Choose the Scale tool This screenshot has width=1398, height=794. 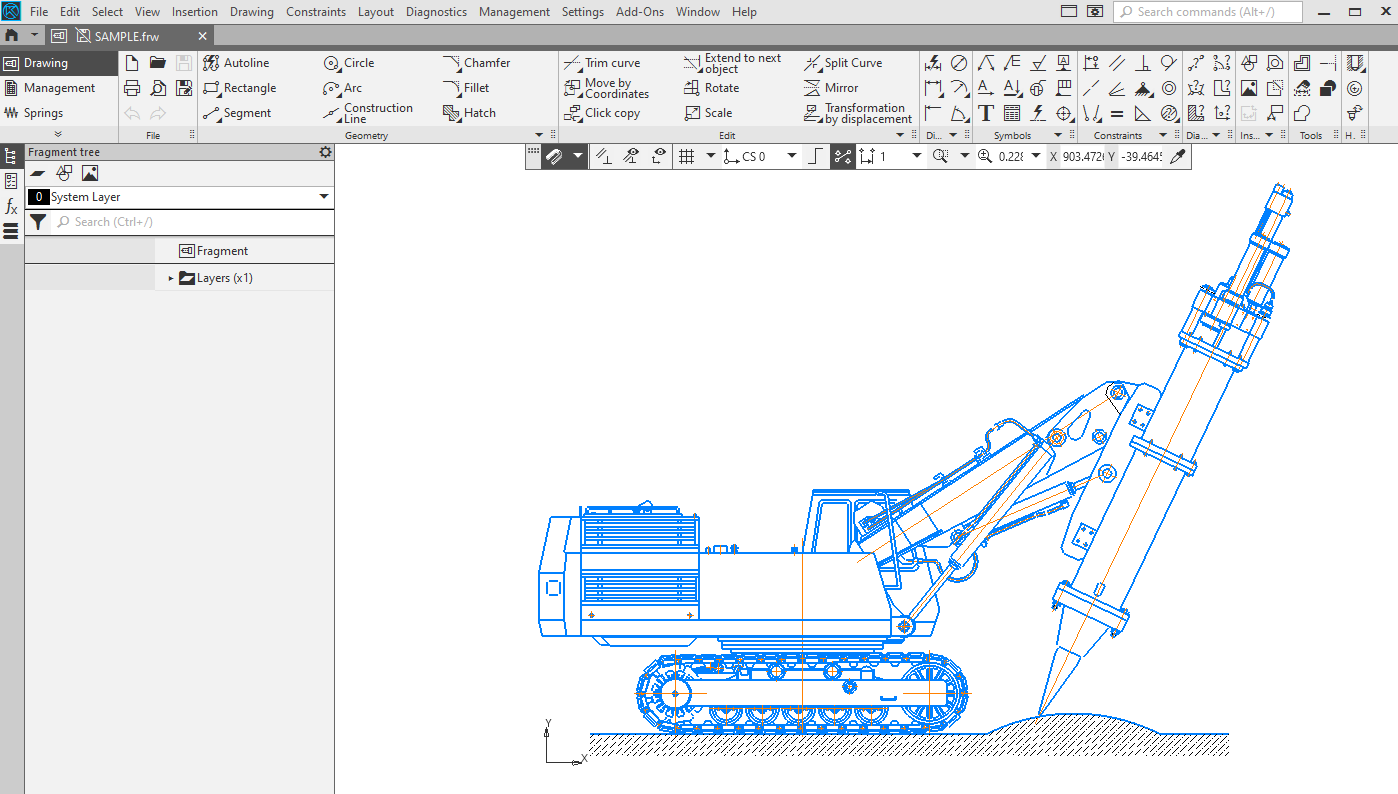708,113
